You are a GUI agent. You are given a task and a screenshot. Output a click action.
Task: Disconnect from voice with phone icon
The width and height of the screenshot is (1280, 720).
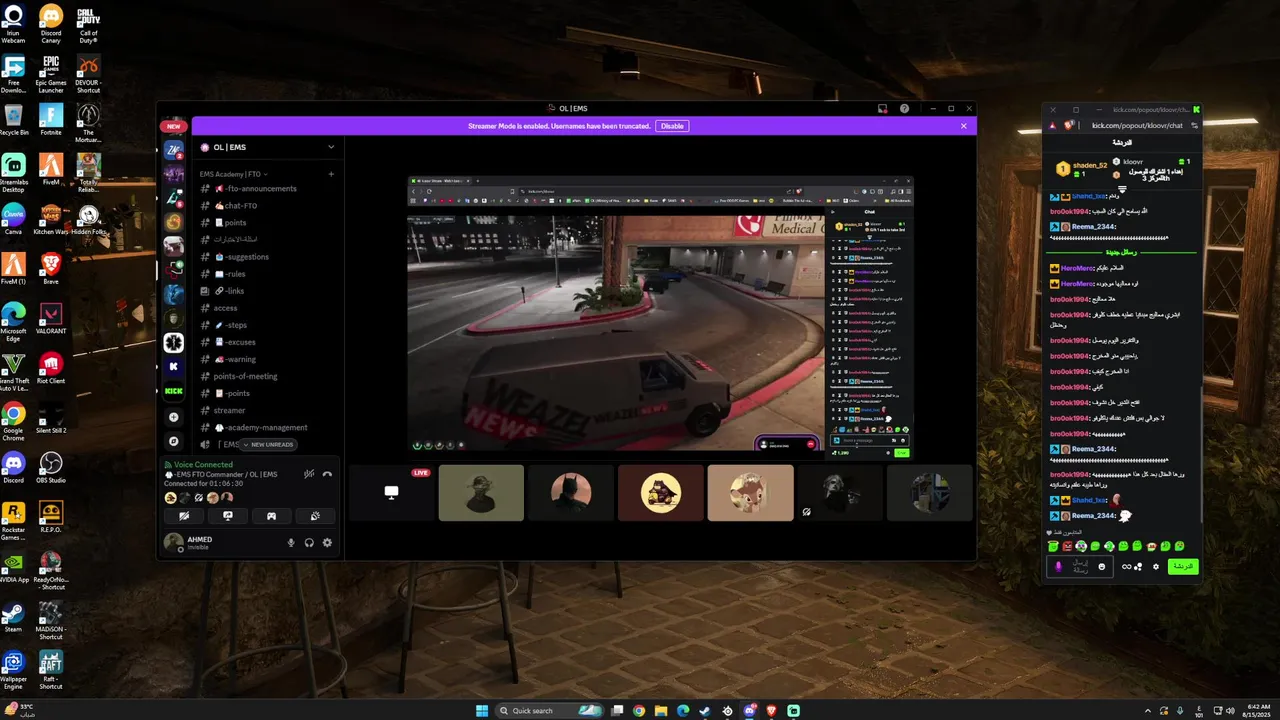pyautogui.click(x=327, y=473)
